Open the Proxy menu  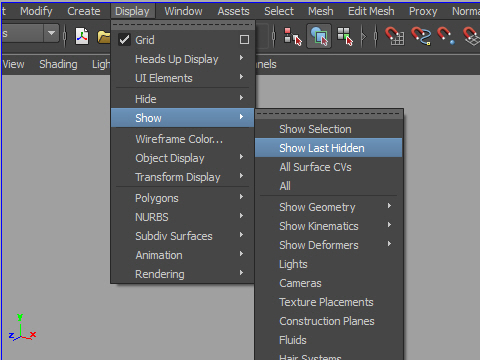coord(423,11)
